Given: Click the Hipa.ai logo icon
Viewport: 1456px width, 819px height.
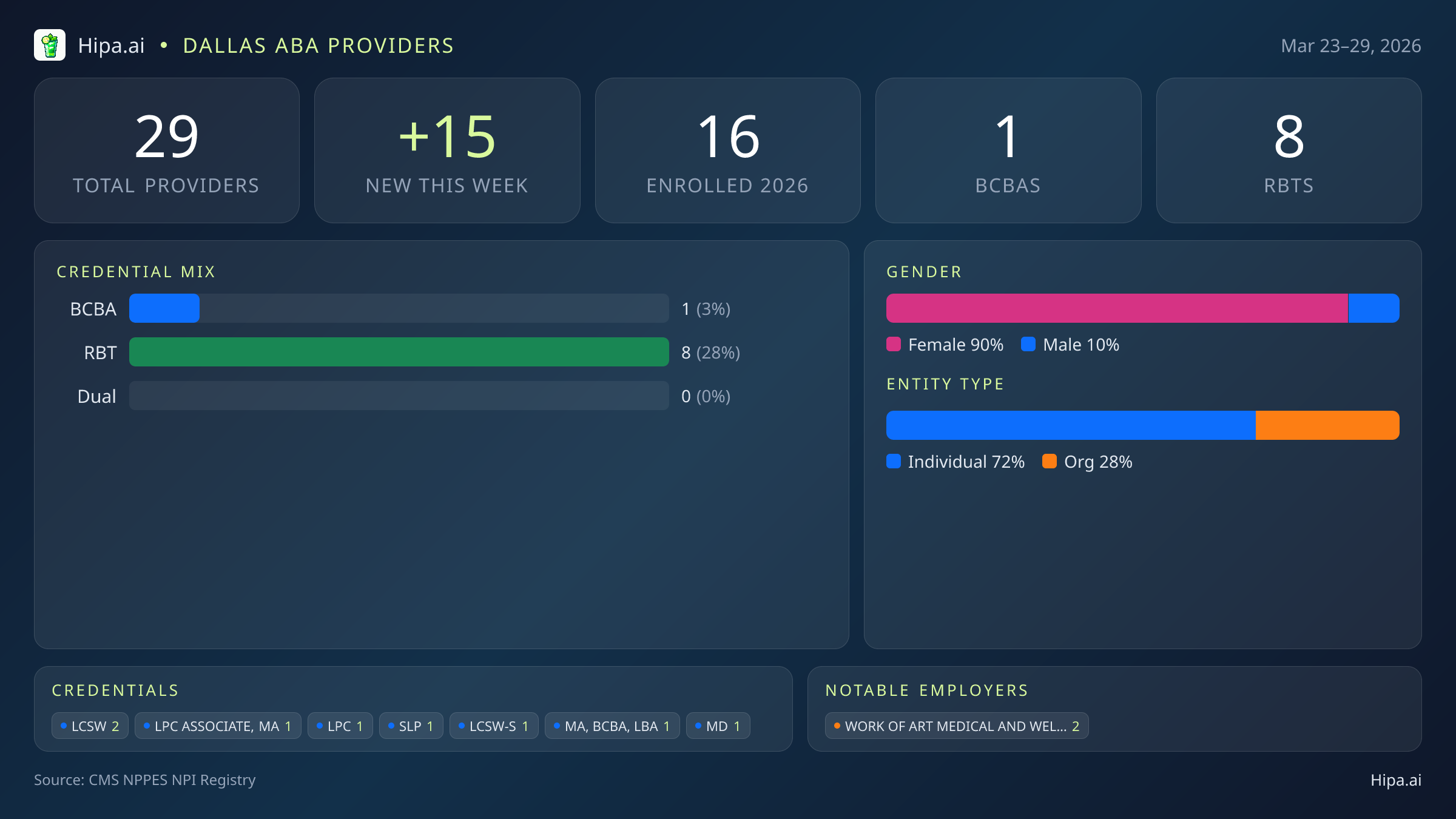Looking at the screenshot, I should pos(50,45).
